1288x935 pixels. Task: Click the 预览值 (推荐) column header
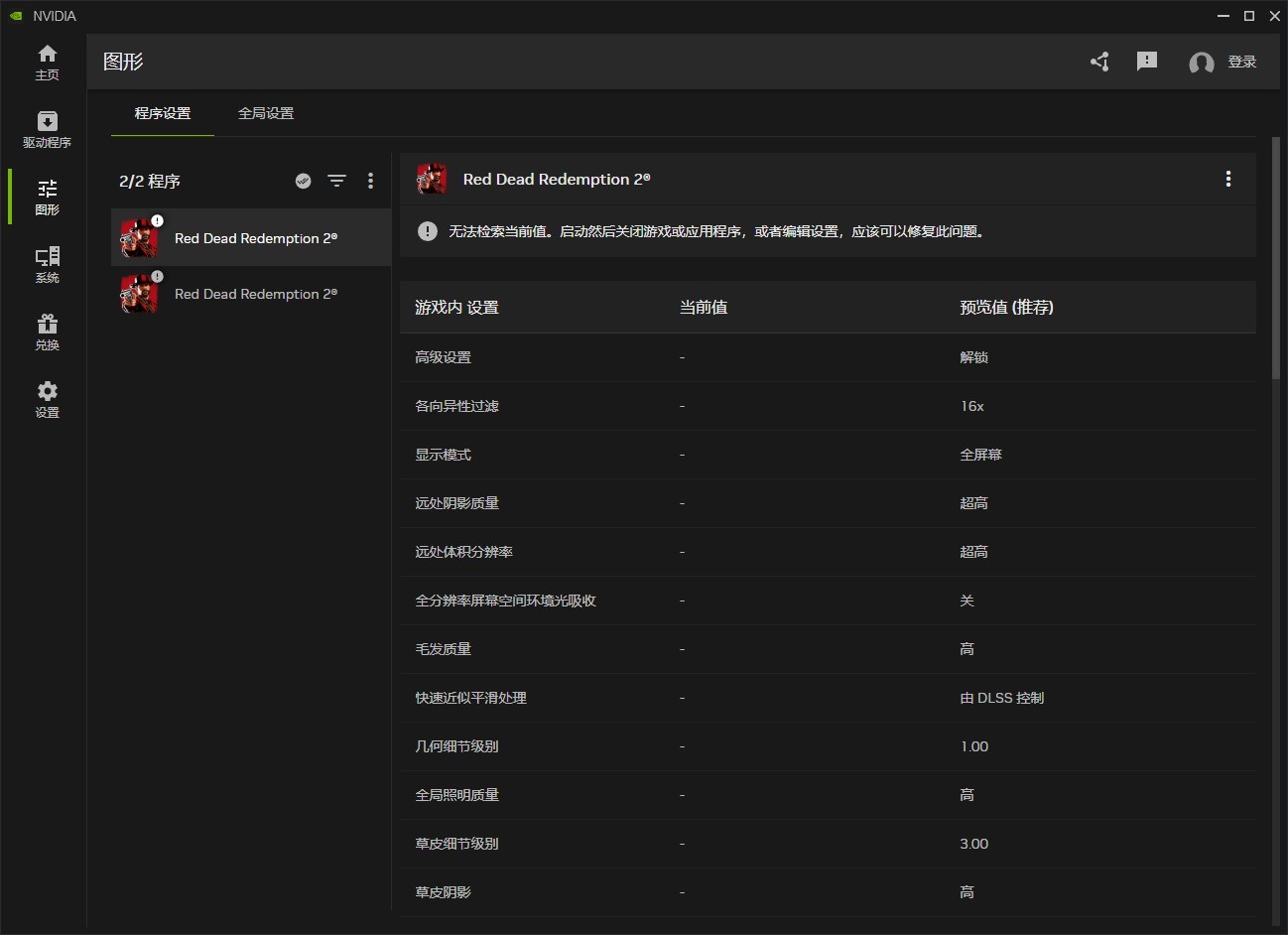1007,307
